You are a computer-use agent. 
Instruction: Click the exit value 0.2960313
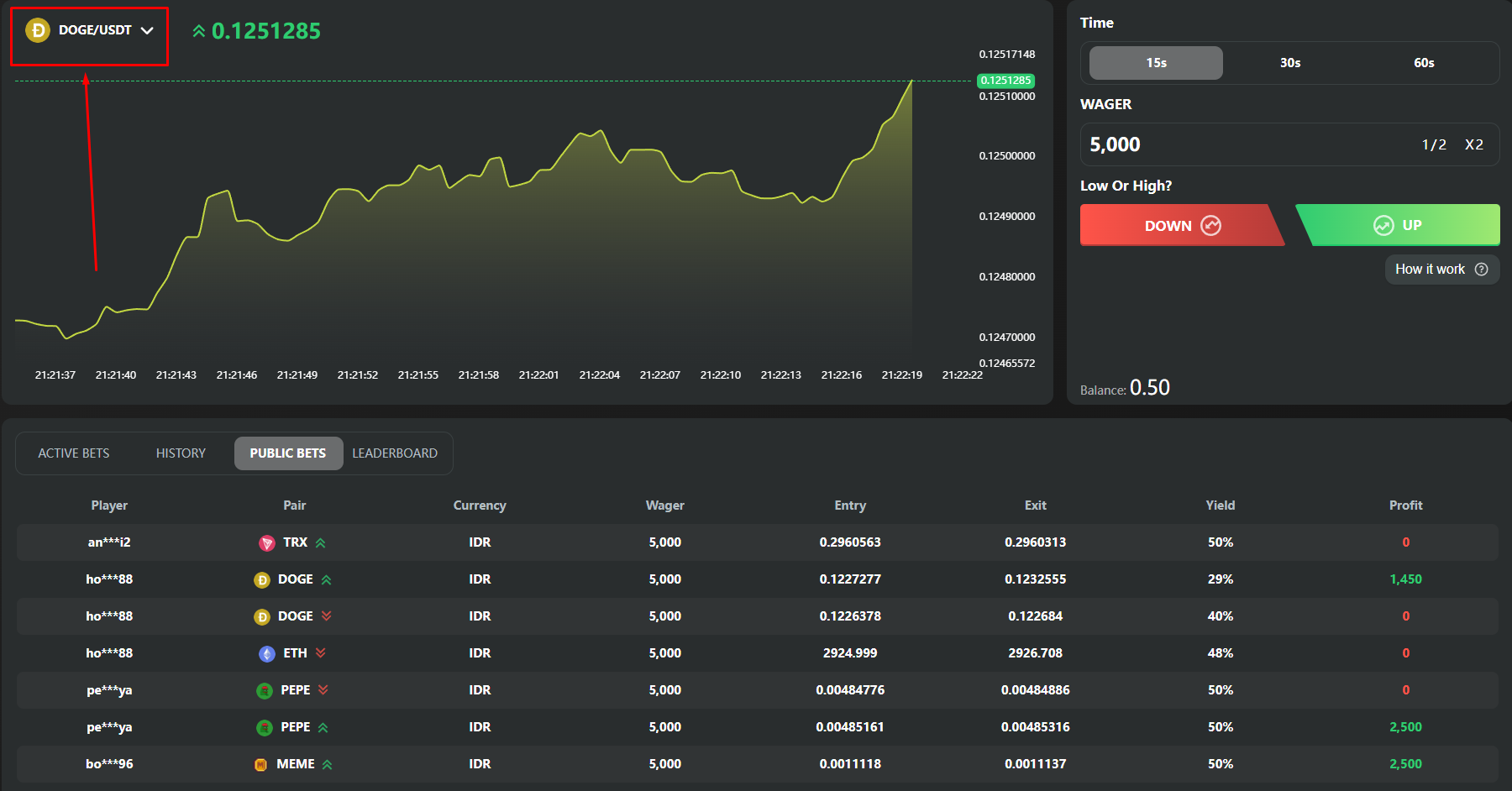pos(1036,542)
